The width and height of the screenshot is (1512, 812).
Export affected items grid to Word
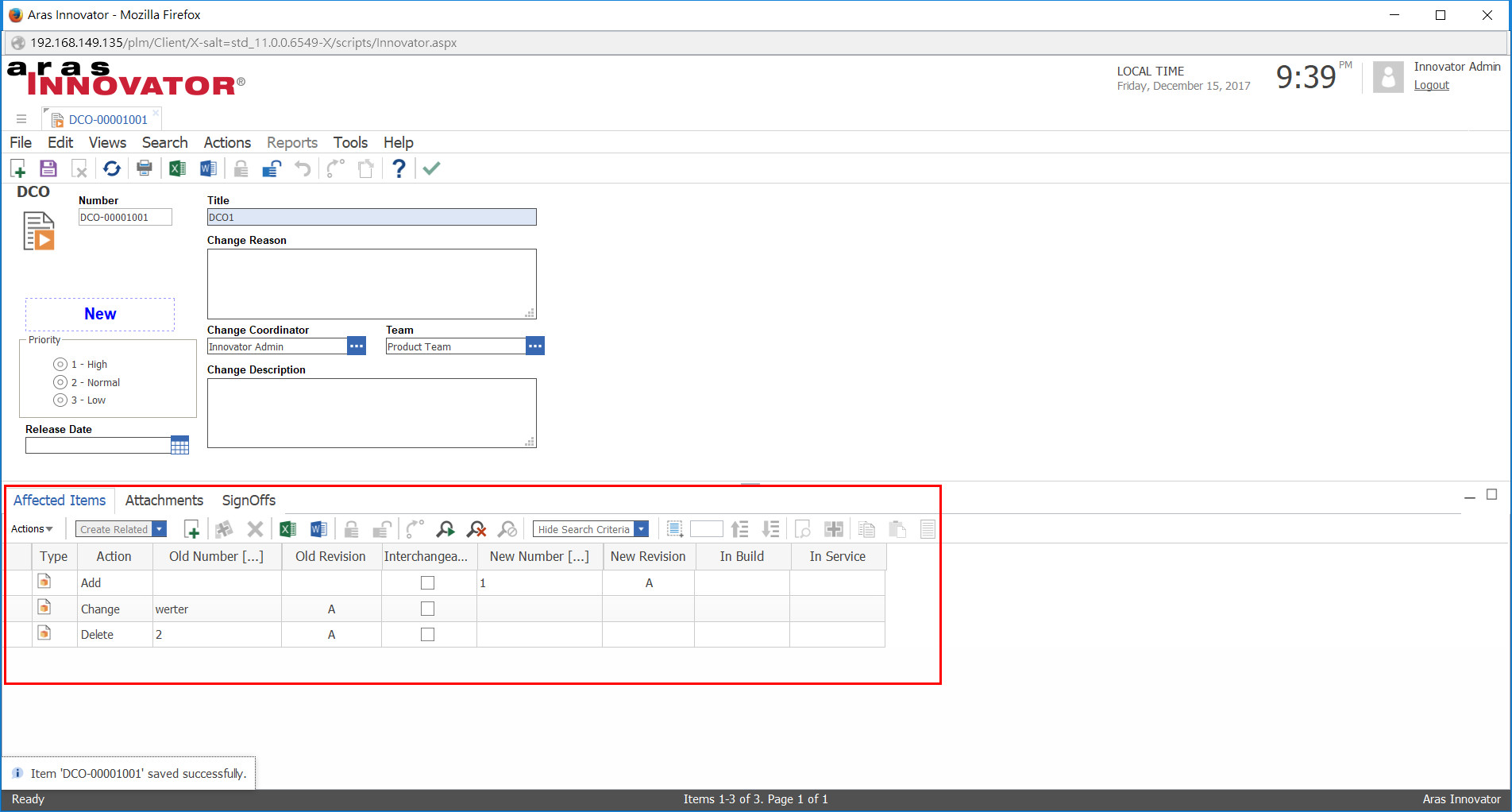tap(318, 529)
